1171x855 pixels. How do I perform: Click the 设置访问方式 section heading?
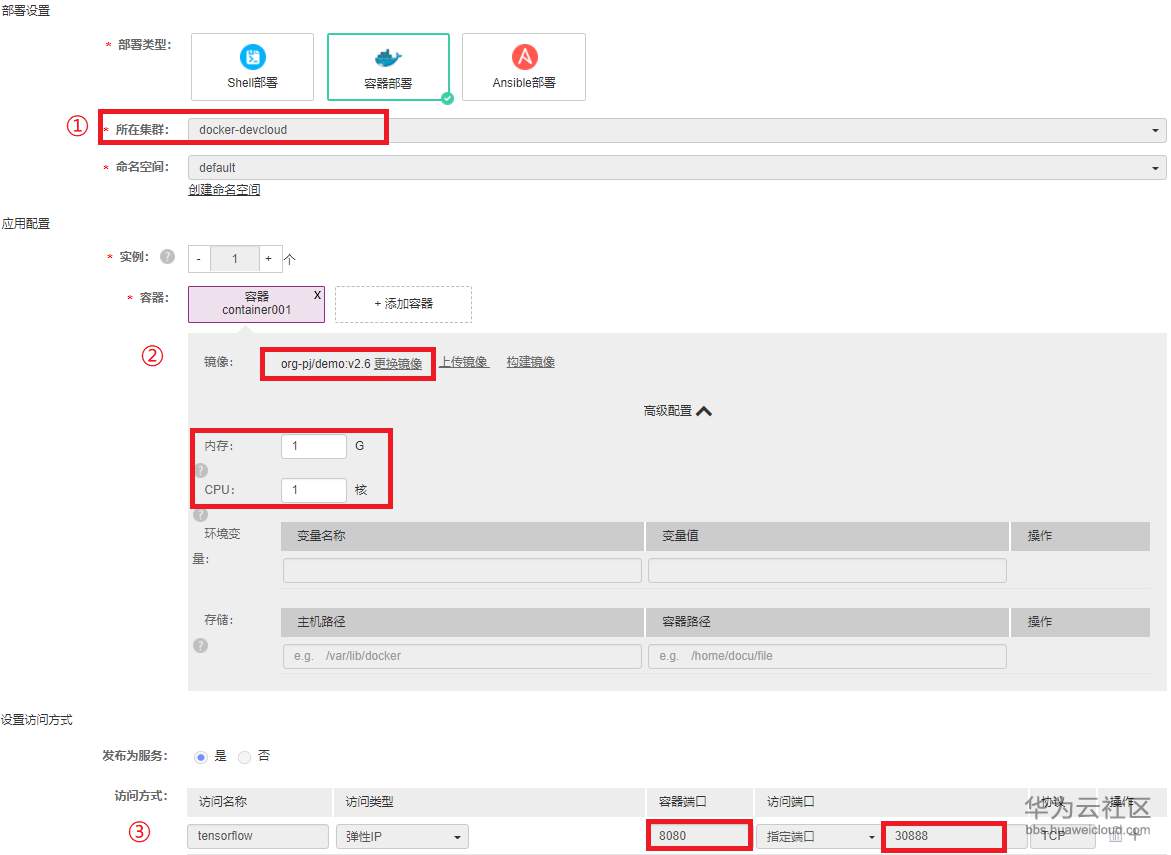pos(37,720)
